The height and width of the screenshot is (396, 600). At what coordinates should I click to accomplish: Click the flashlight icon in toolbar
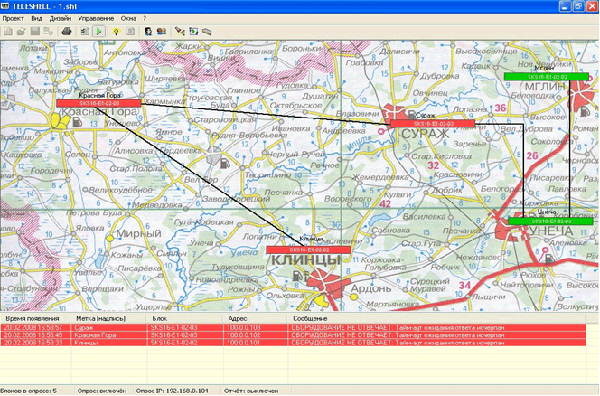click(179, 31)
